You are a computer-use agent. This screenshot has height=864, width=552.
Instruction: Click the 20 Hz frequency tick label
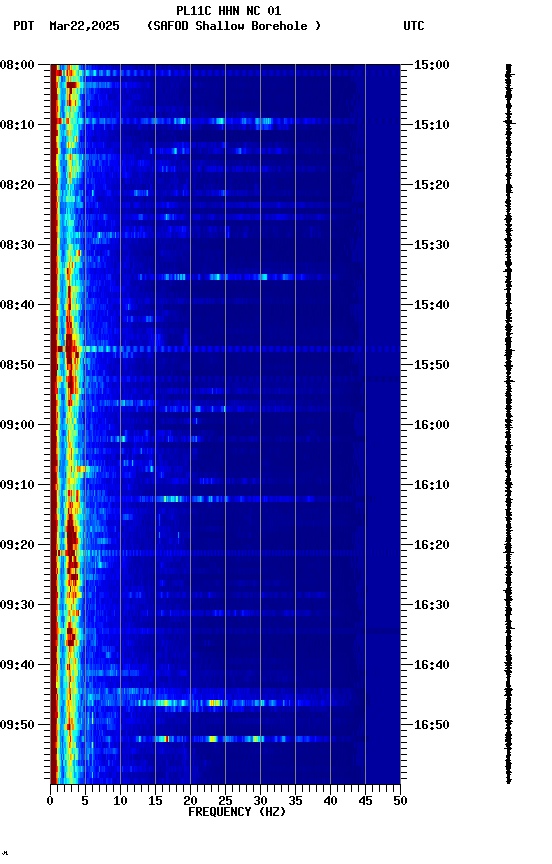(190, 801)
